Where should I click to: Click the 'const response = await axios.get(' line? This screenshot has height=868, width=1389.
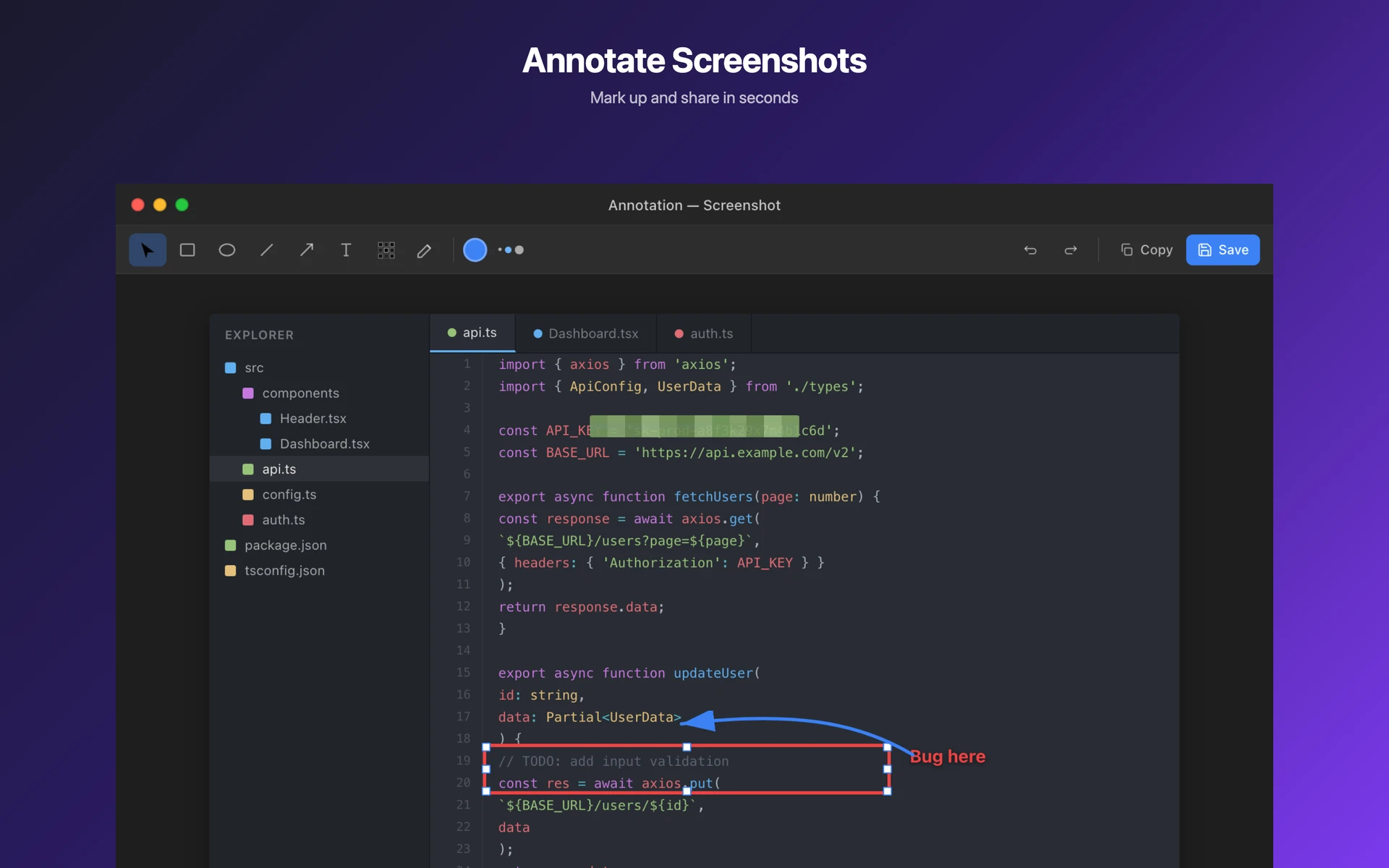click(x=629, y=519)
